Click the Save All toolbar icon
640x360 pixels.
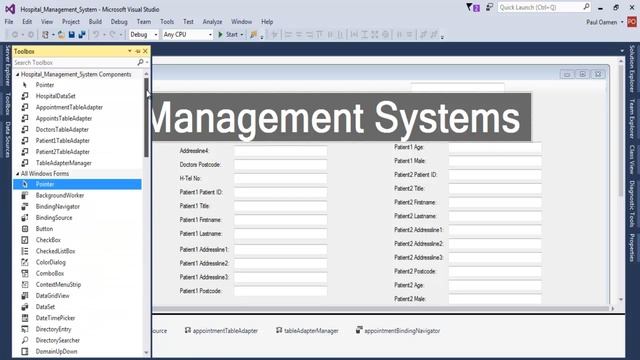click(82, 35)
